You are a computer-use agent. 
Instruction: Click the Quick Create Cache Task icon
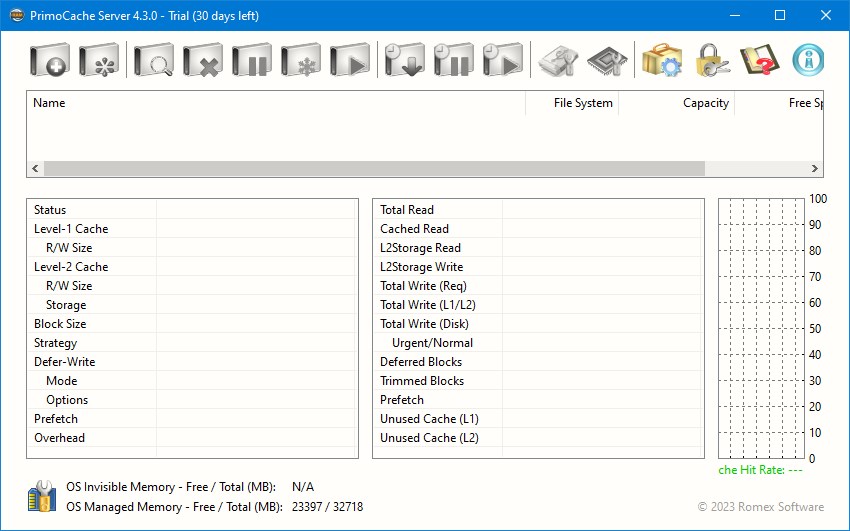99,60
